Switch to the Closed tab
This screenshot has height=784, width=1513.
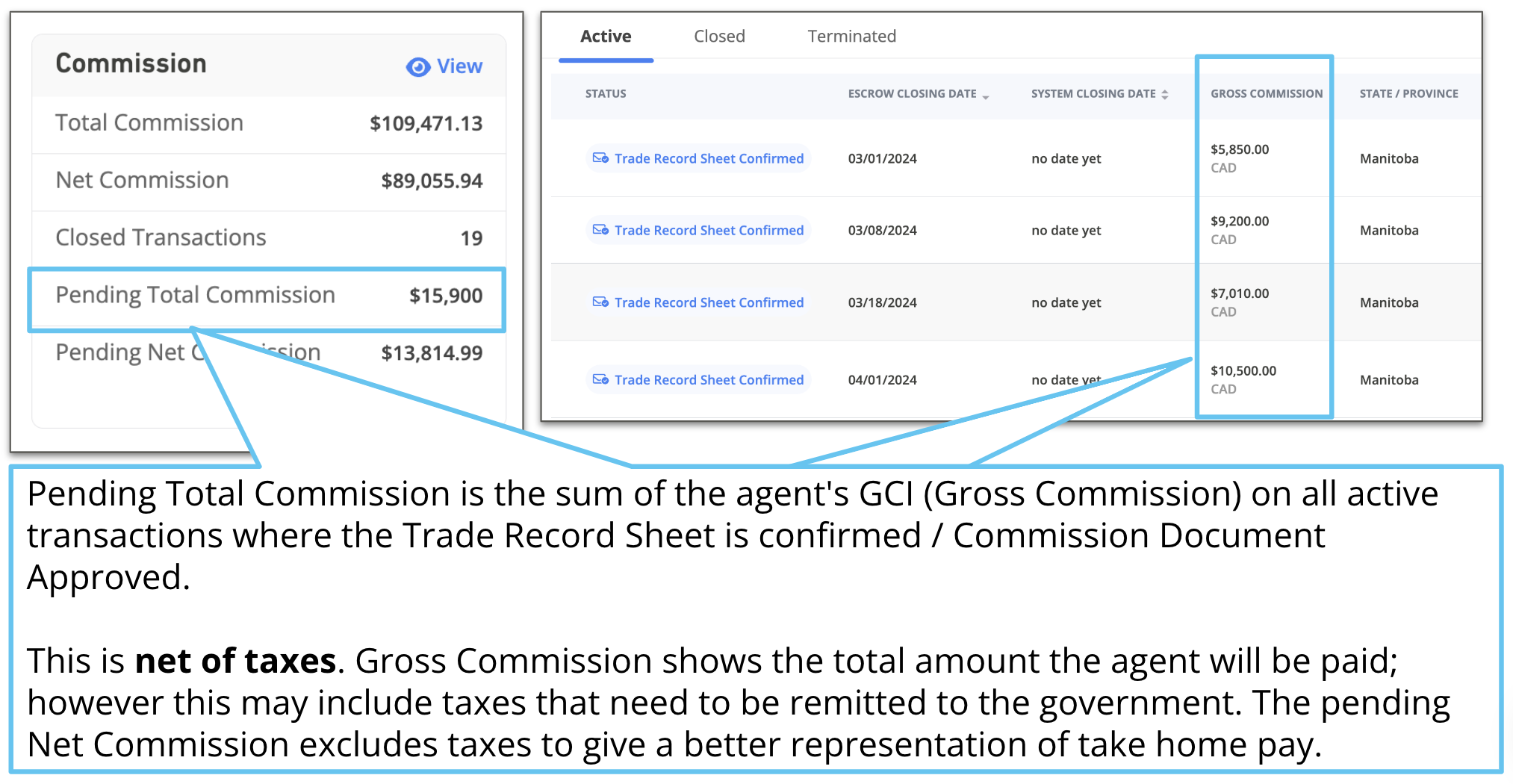click(719, 36)
